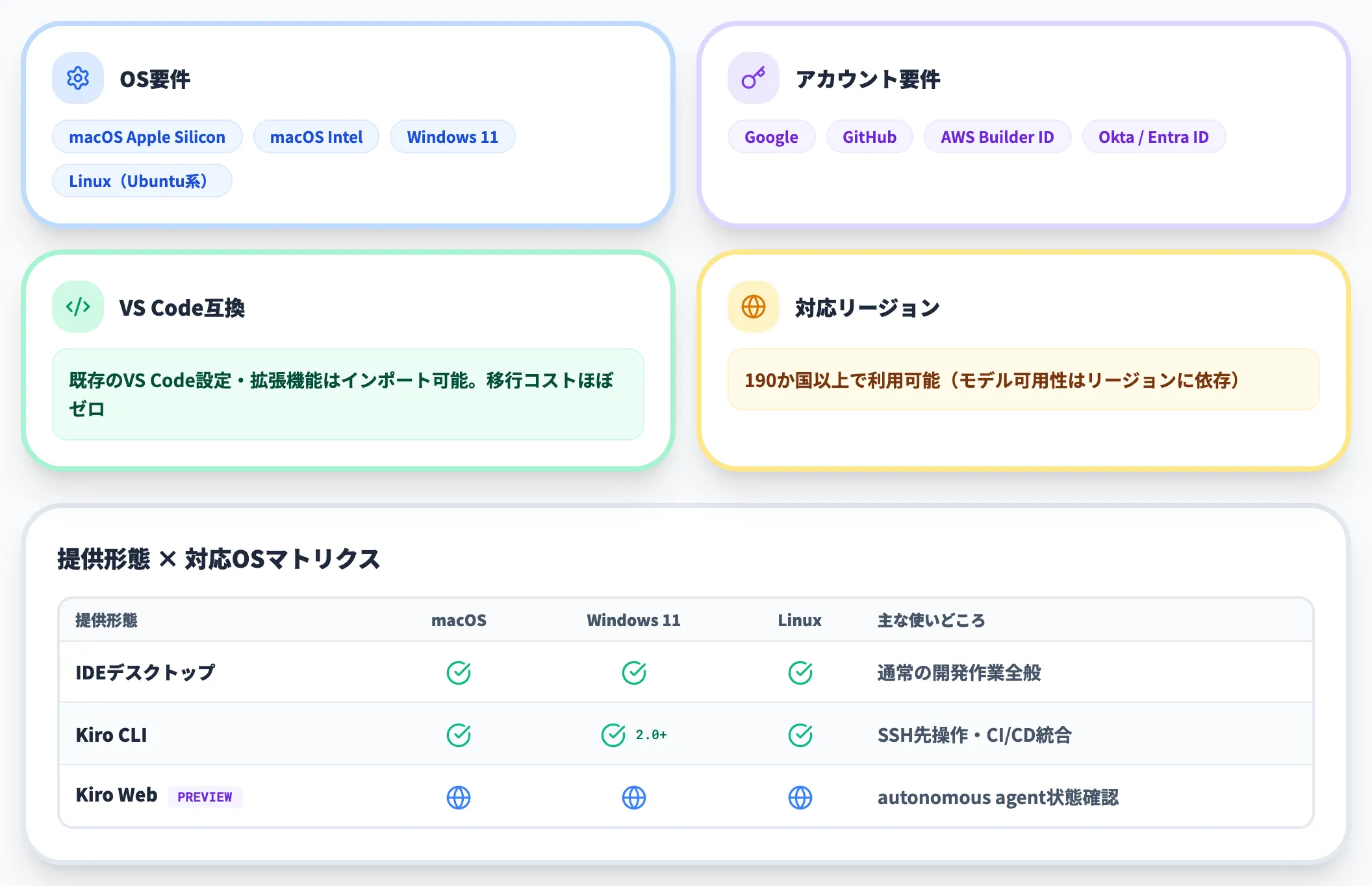
Task: Choose the AWS Builder ID tag
Action: [x=998, y=137]
